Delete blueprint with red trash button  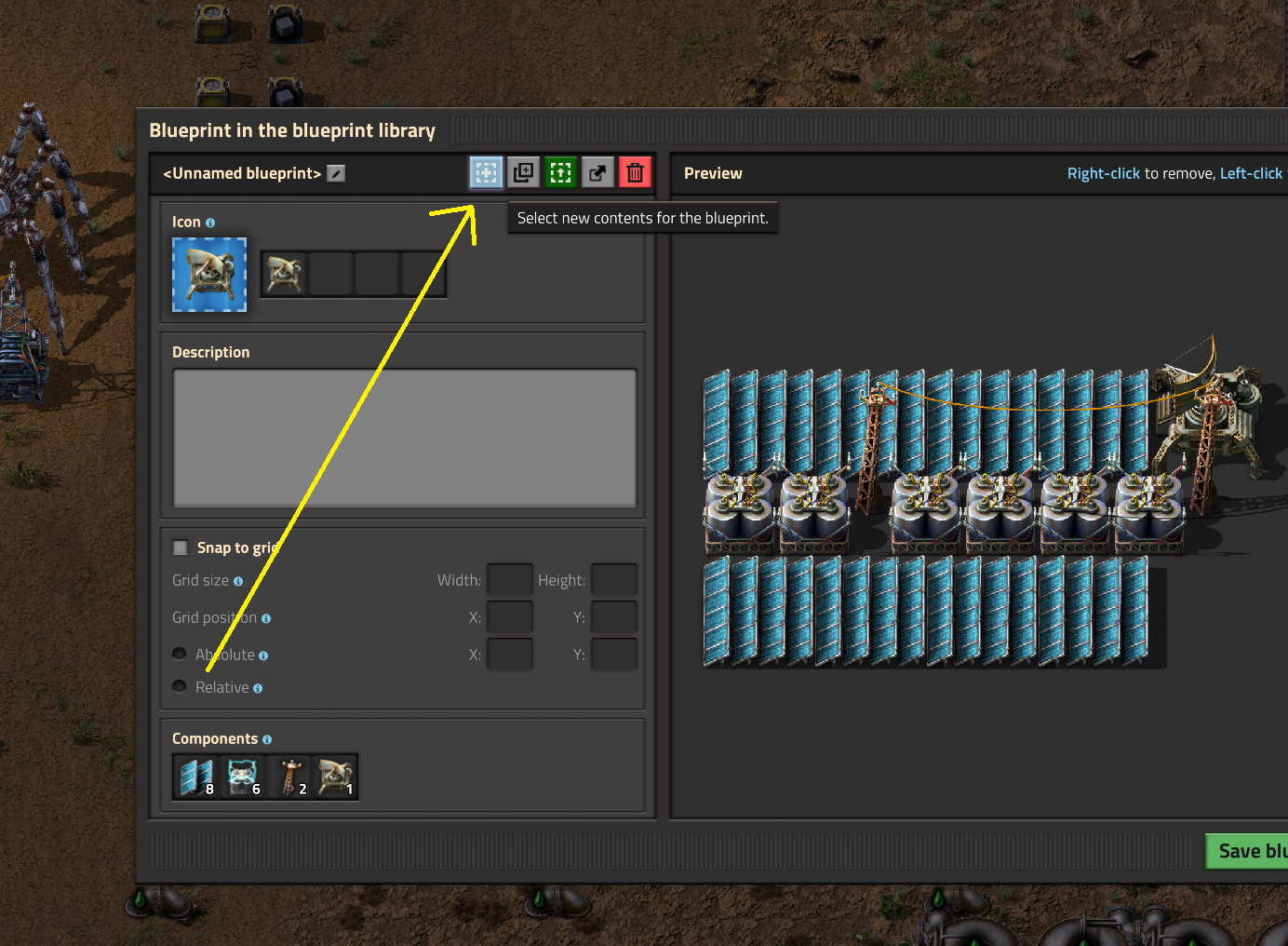635,172
